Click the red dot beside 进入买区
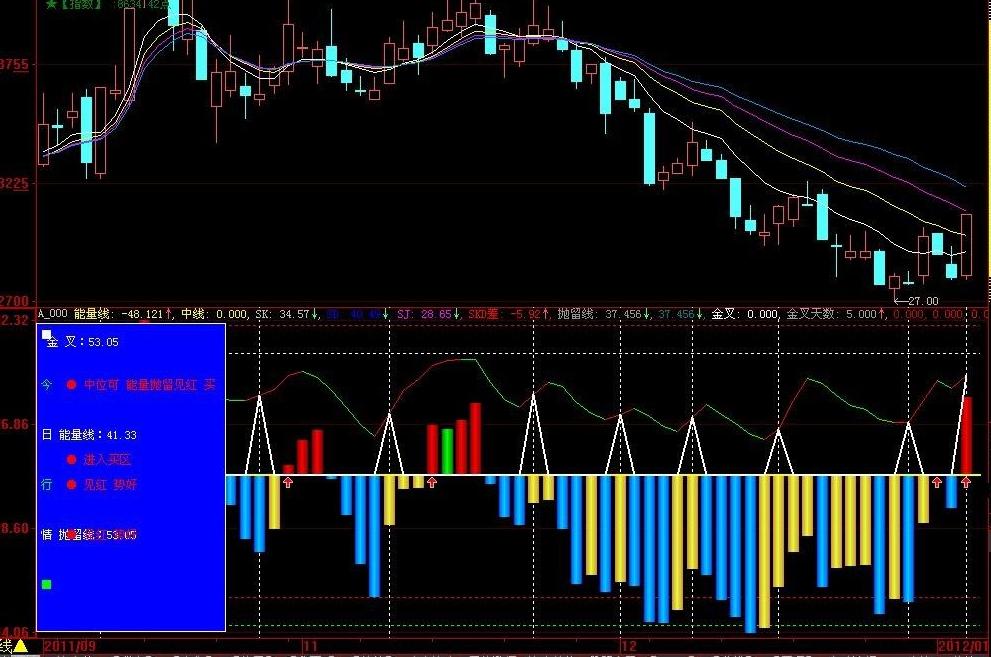The width and height of the screenshot is (991, 657). point(71,459)
